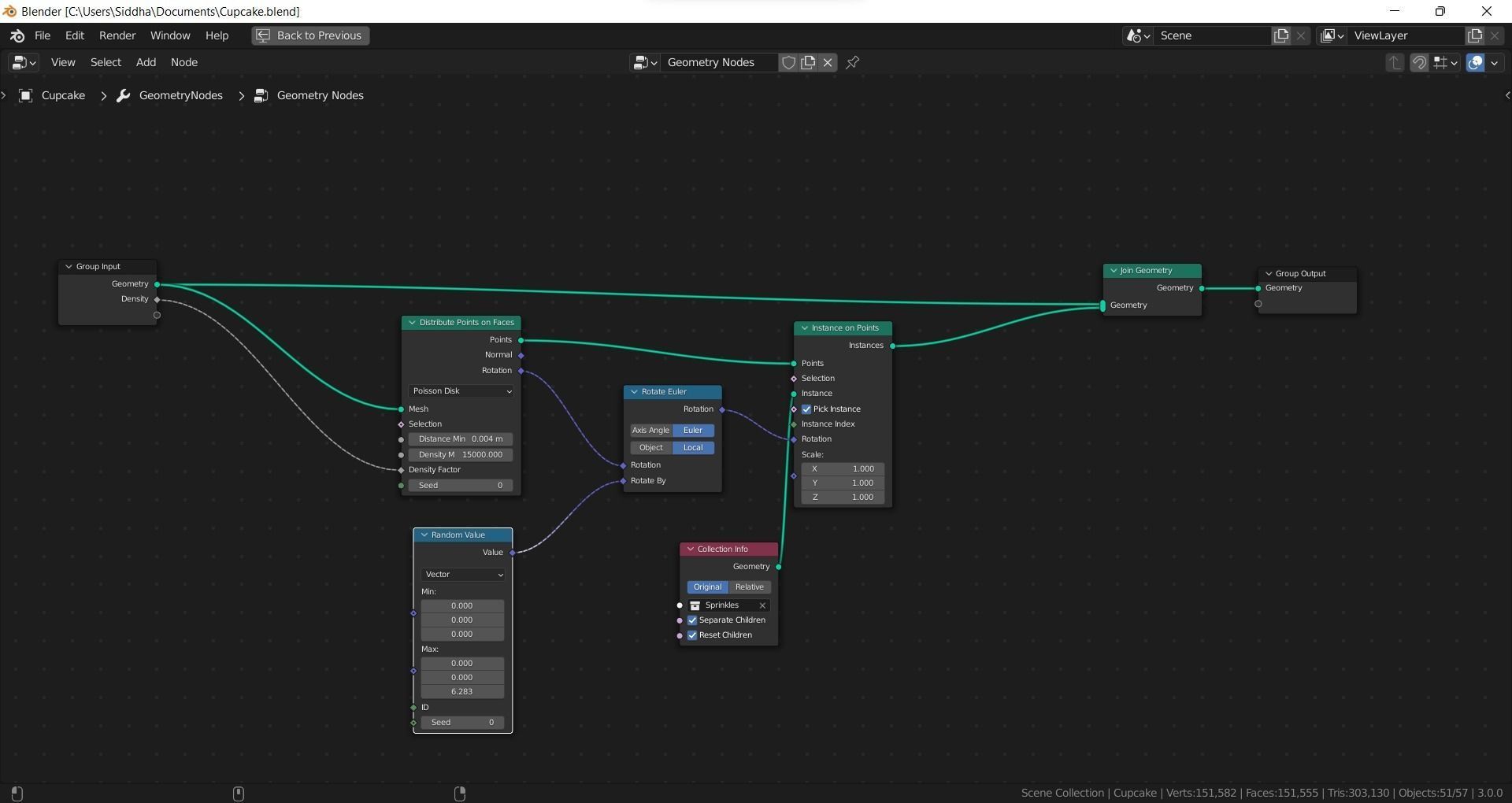
Task: Collapse the Group Input node
Action: (x=69, y=267)
